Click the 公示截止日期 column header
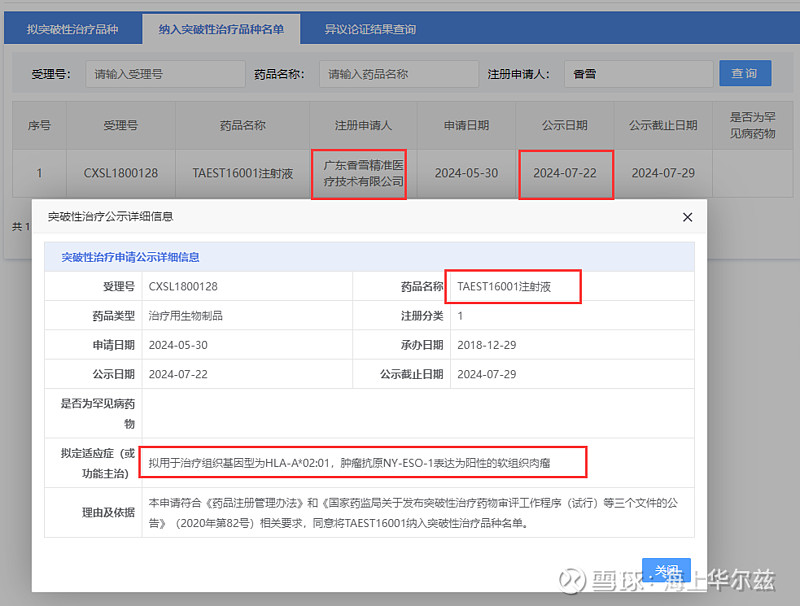 click(x=663, y=125)
